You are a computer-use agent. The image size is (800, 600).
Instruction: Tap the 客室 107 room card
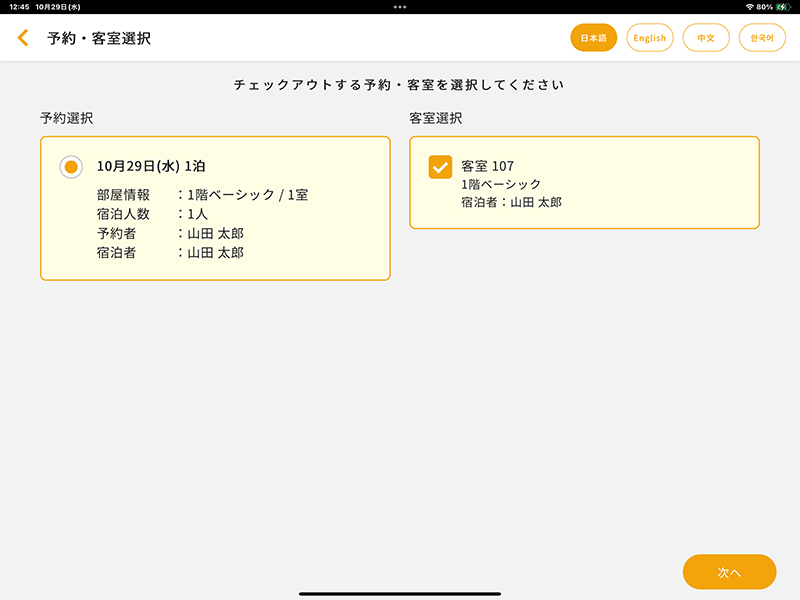click(583, 185)
